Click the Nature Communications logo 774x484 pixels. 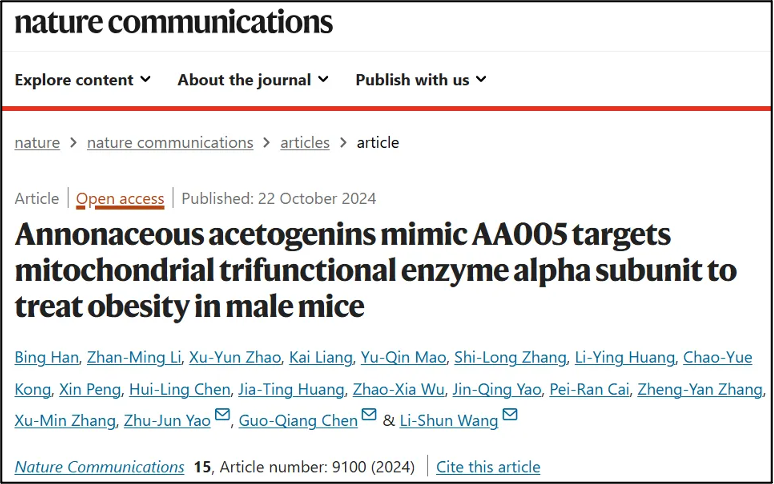pos(173,24)
